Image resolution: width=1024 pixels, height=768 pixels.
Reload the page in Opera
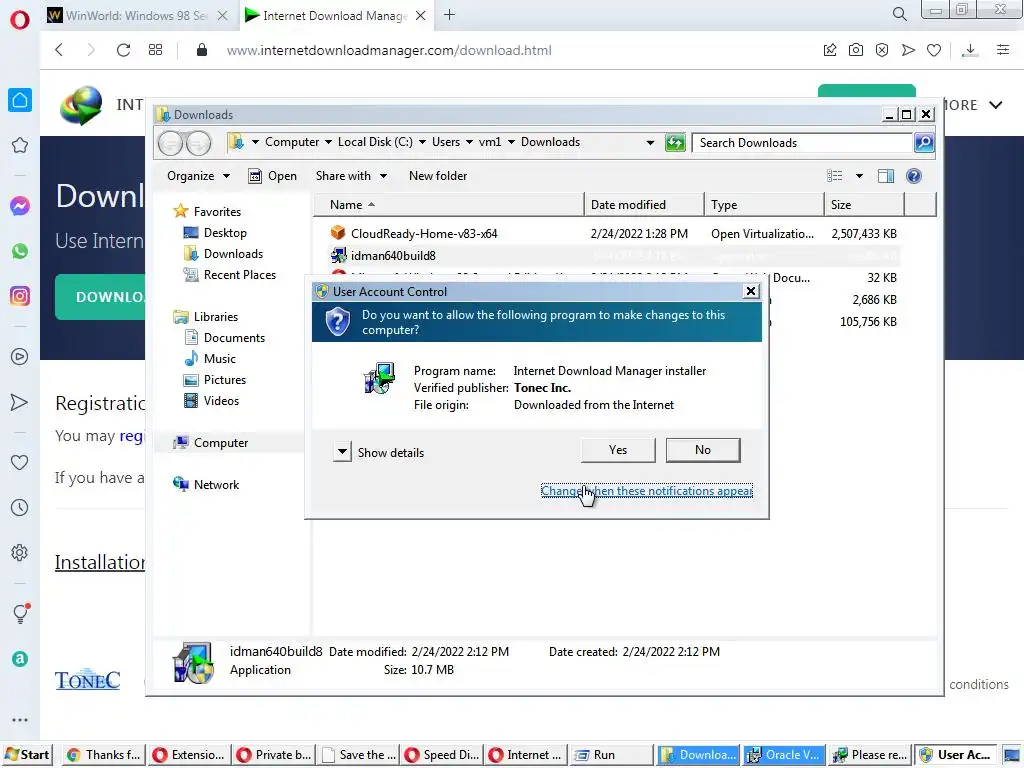point(123,50)
